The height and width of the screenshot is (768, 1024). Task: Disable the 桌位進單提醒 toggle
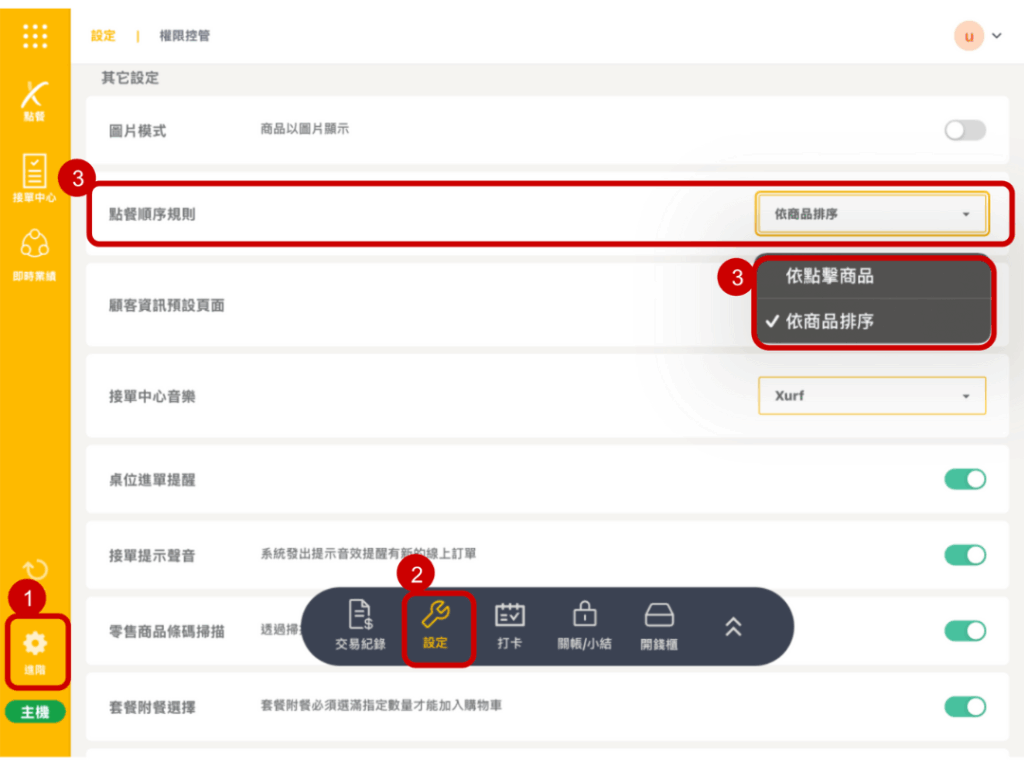pyautogui.click(x=965, y=479)
